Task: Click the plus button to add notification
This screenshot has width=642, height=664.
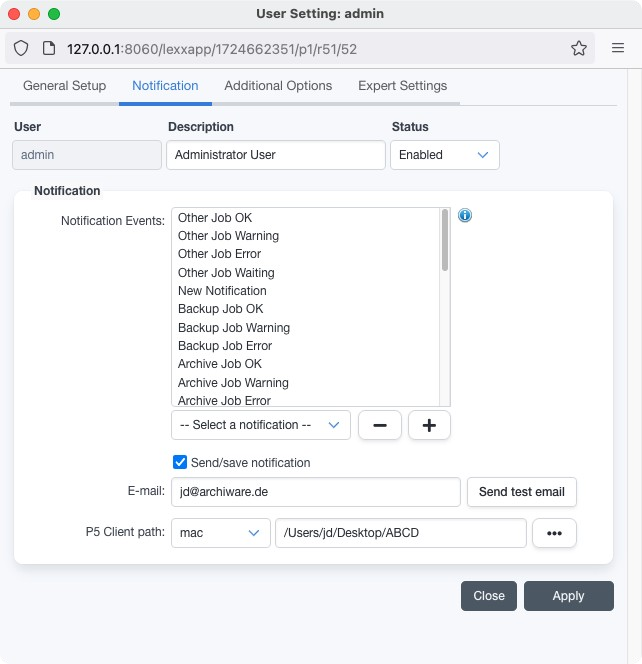Action: (x=429, y=425)
